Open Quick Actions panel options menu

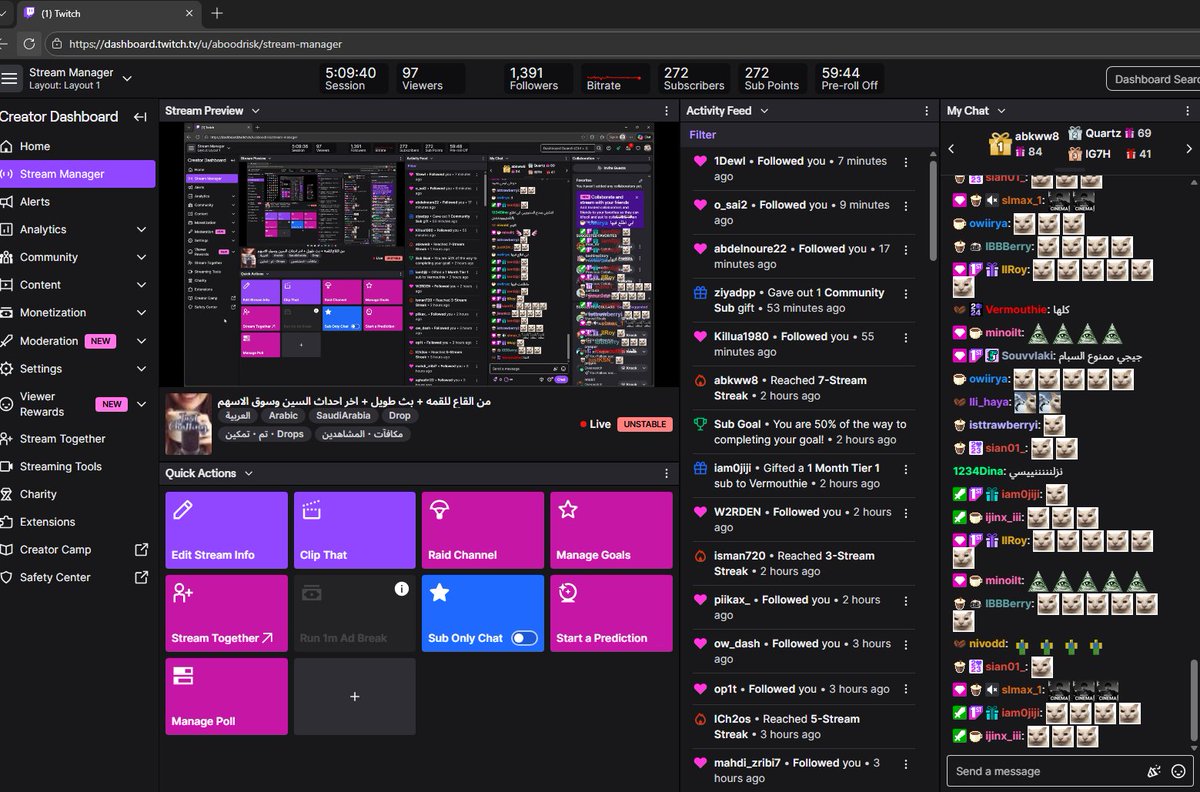[667, 474]
